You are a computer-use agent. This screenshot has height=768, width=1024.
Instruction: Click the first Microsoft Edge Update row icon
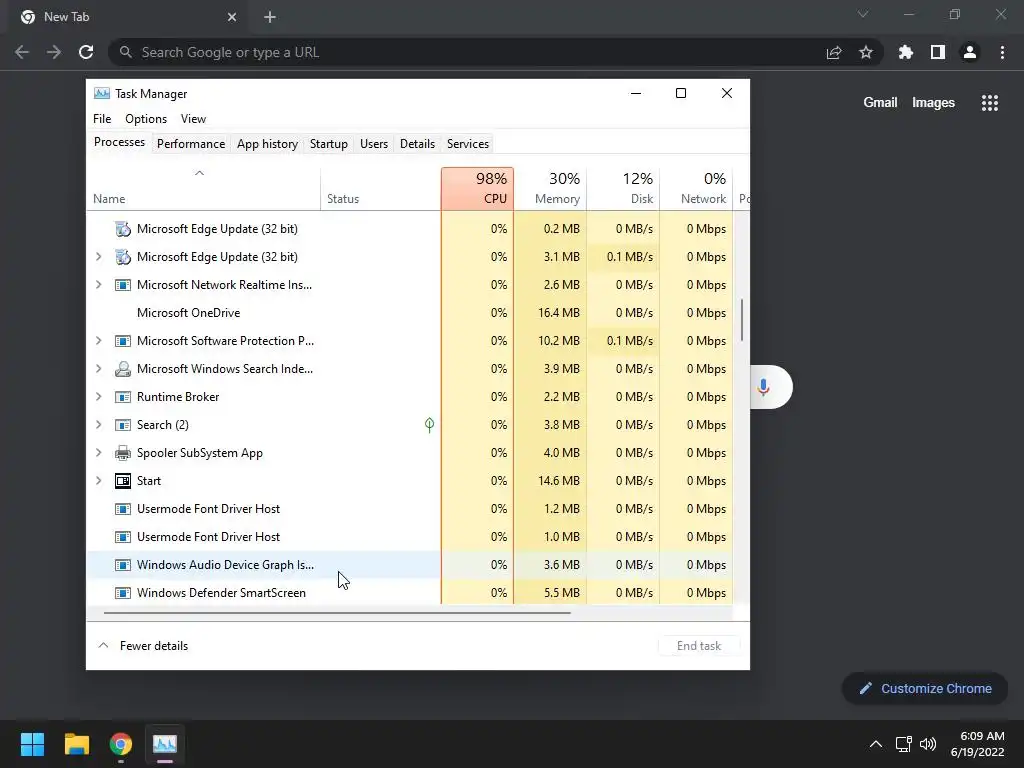[x=123, y=229]
